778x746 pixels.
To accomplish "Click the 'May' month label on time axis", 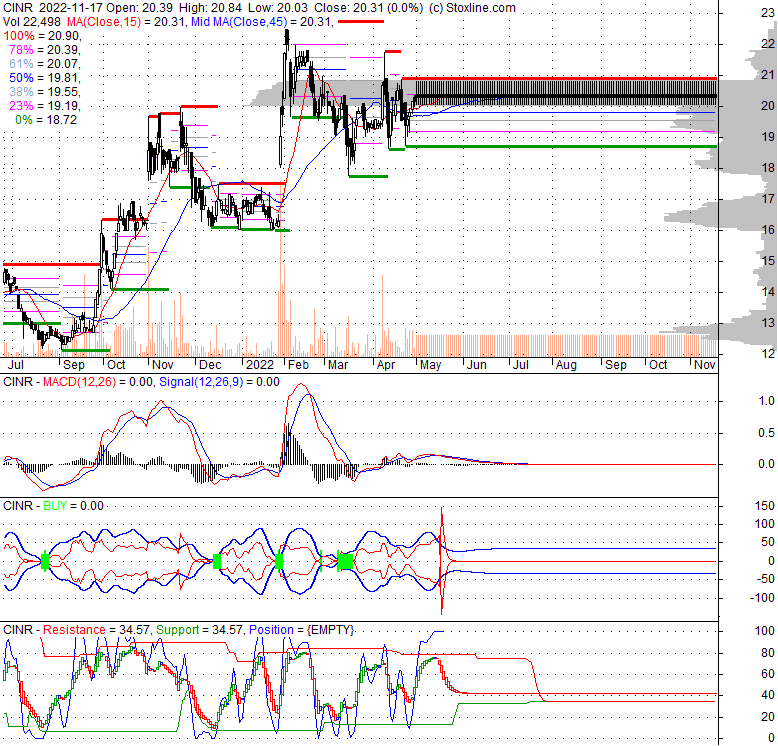I will (x=430, y=365).
